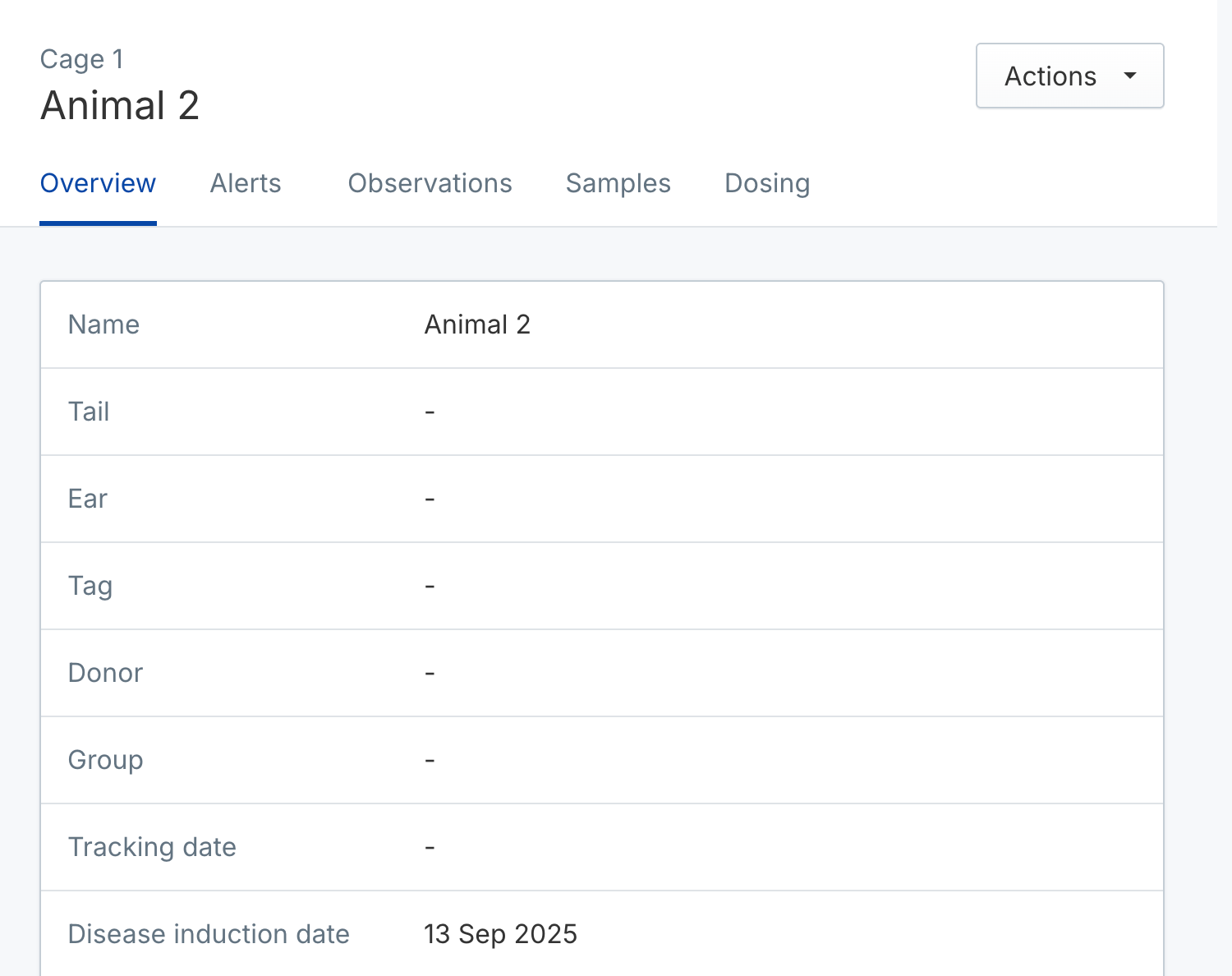The width and height of the screenshot is (1232, 976).
Task: Switch to the Overview tab
Action: [98, 183]
